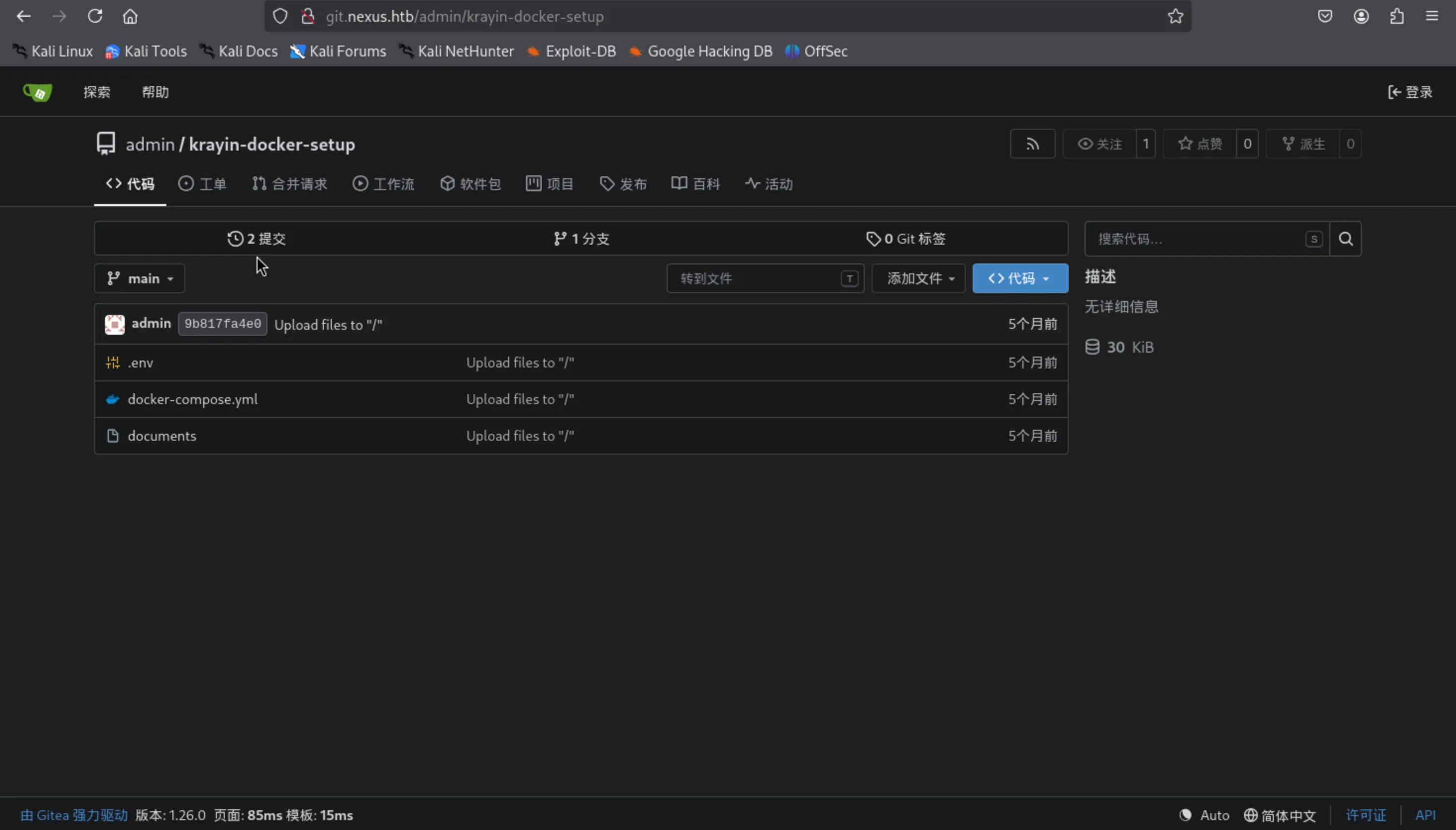View the 2 提交 commits list
1456x830 pixels.
[257, 238]
